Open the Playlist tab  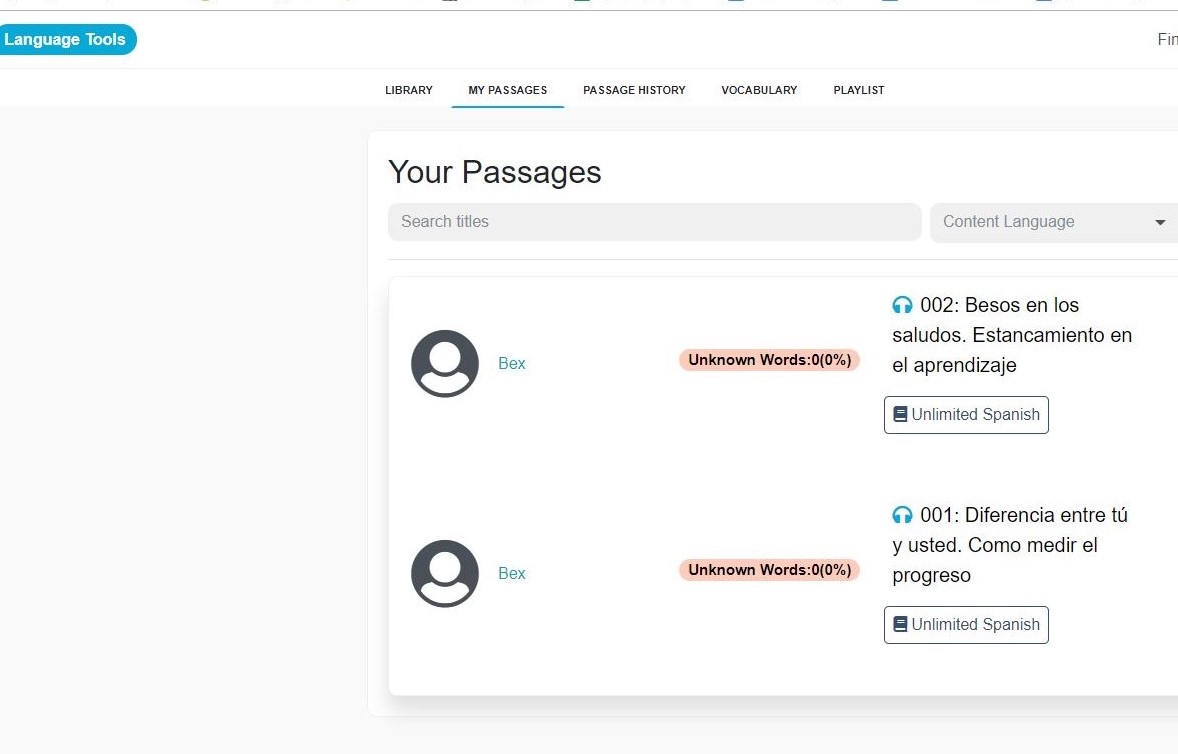[x=859, y=90]
